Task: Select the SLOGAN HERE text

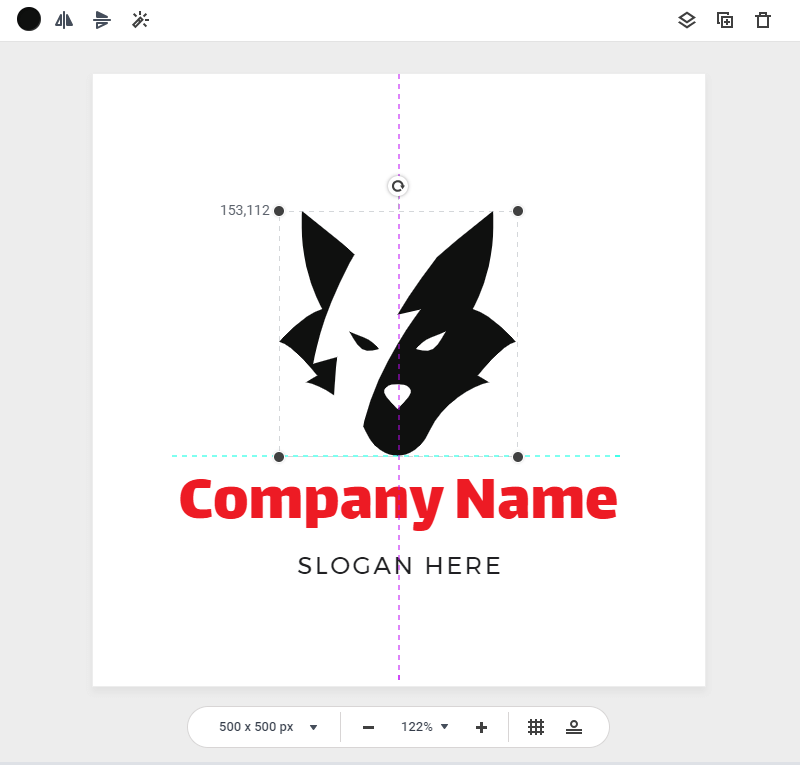Action: [x=399, y=566]
